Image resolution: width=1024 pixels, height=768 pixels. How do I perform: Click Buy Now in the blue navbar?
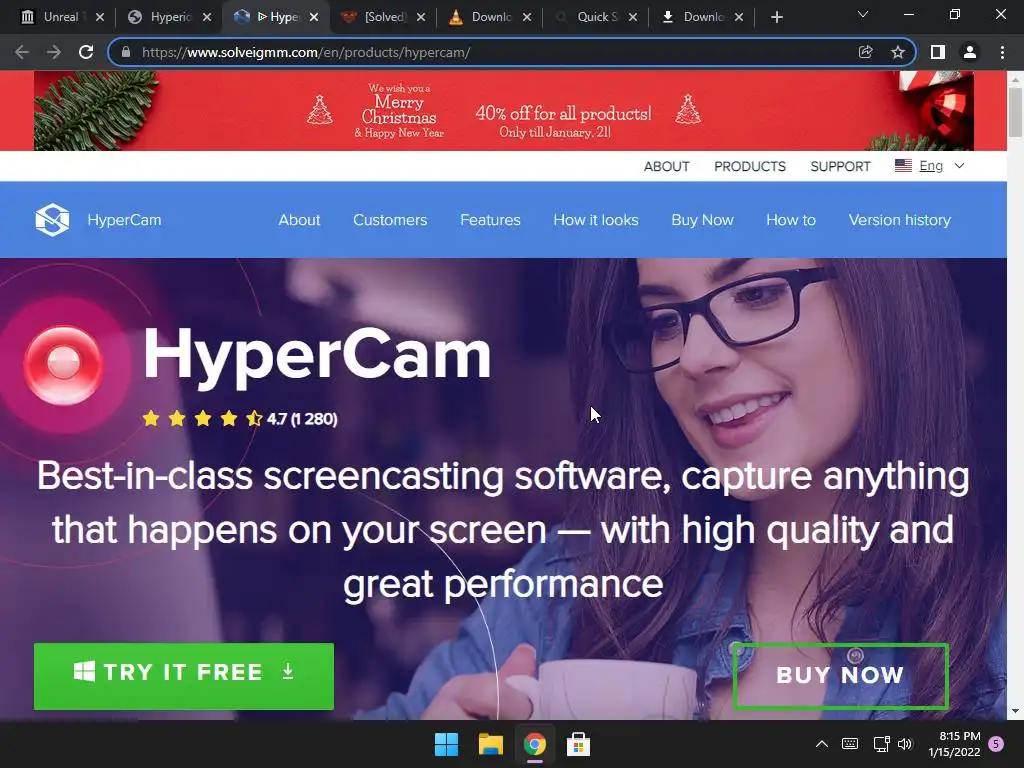click(x=702, y=220)
